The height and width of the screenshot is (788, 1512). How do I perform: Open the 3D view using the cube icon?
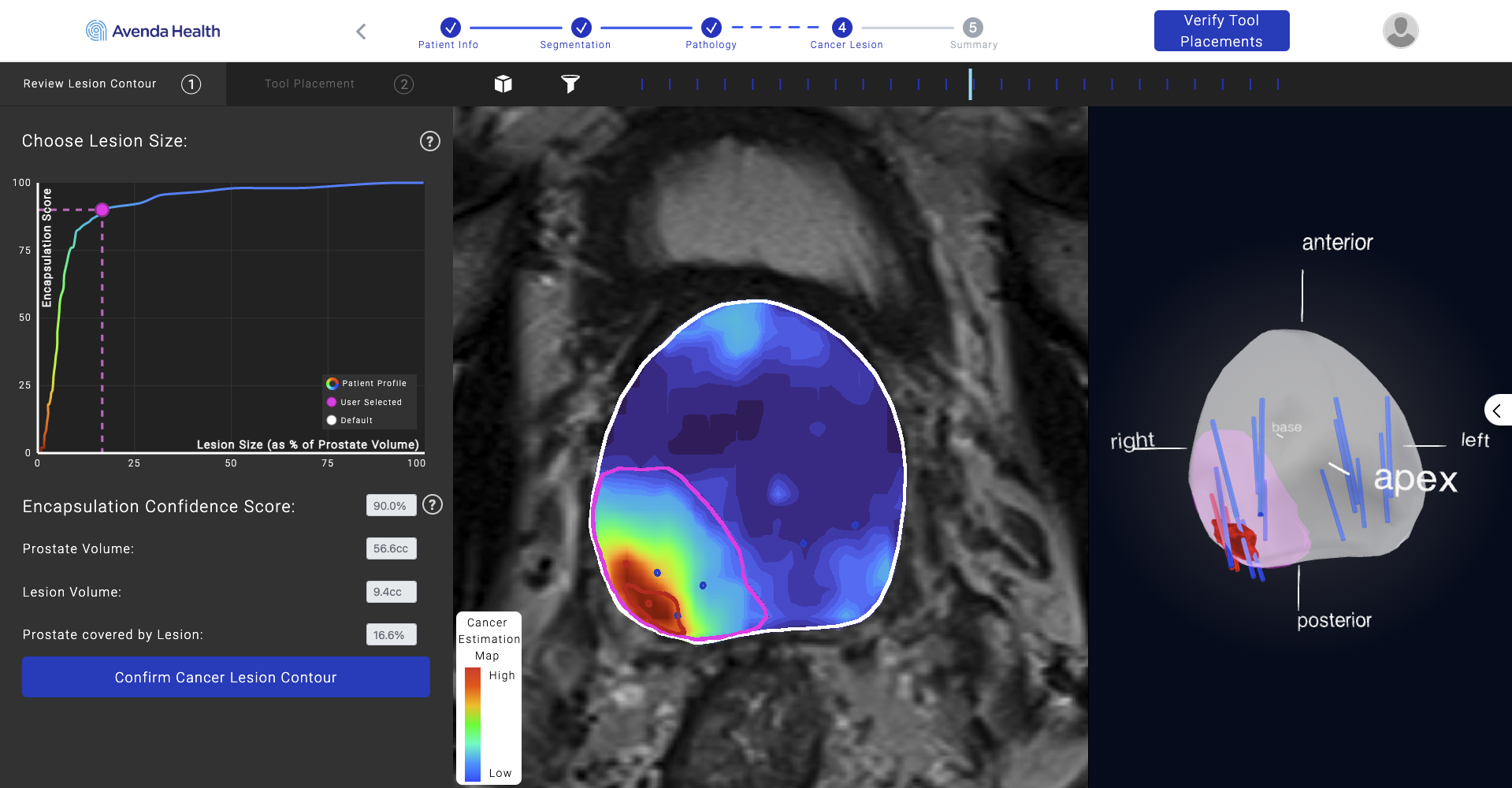[x=503, y=84]
